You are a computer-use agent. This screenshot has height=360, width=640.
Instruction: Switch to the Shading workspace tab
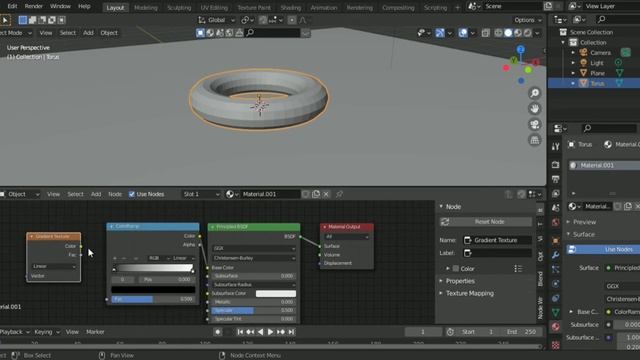click(x=291, y=8)
